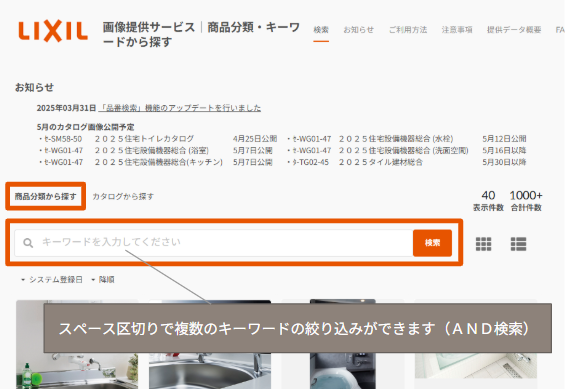Click the 2025タイル建材総合 entry
565x389 pixels.
point(381,162)
